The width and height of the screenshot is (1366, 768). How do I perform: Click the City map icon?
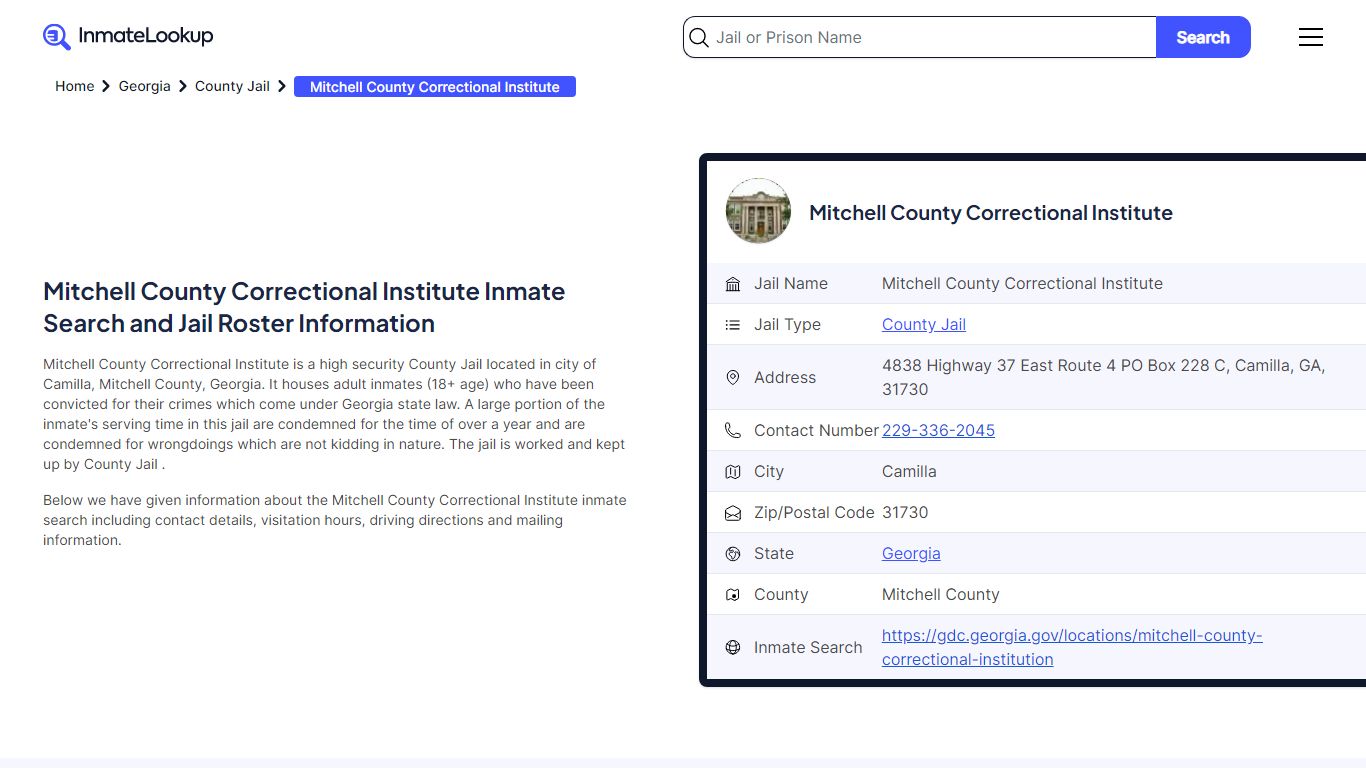coord(733,472)
